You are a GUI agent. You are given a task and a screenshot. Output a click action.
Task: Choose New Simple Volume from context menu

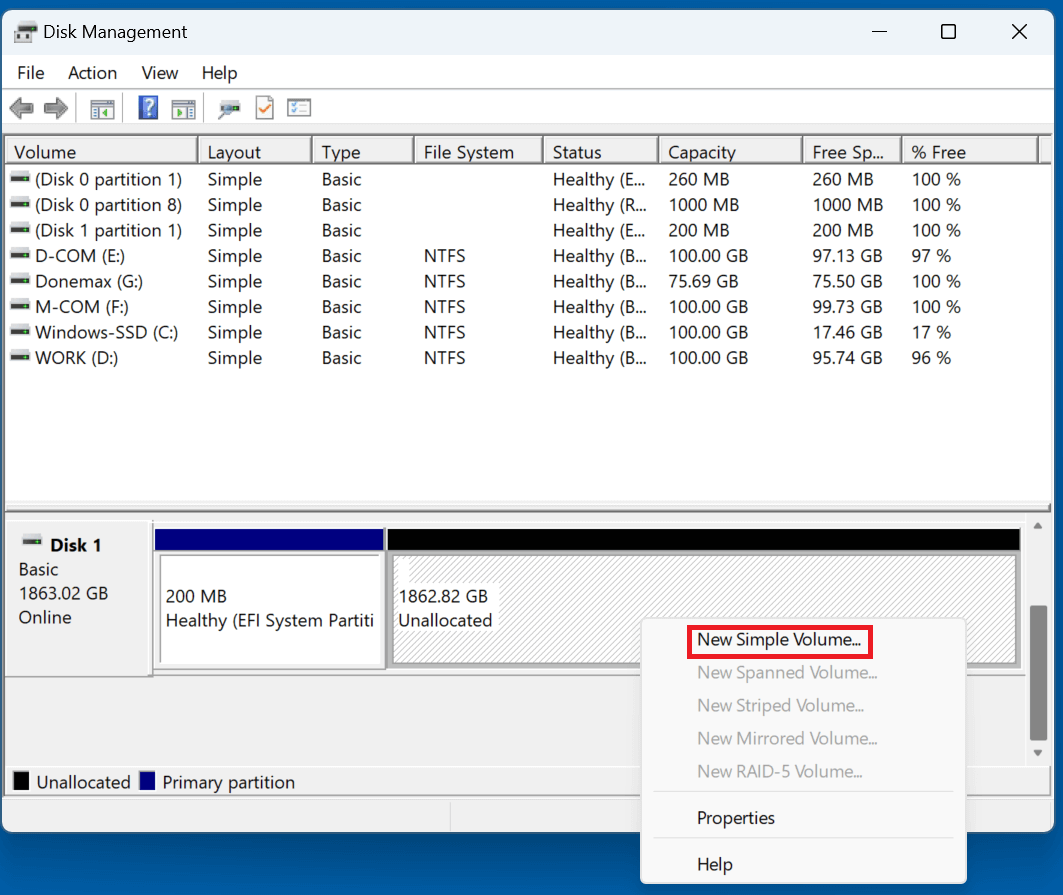point(779,640)
